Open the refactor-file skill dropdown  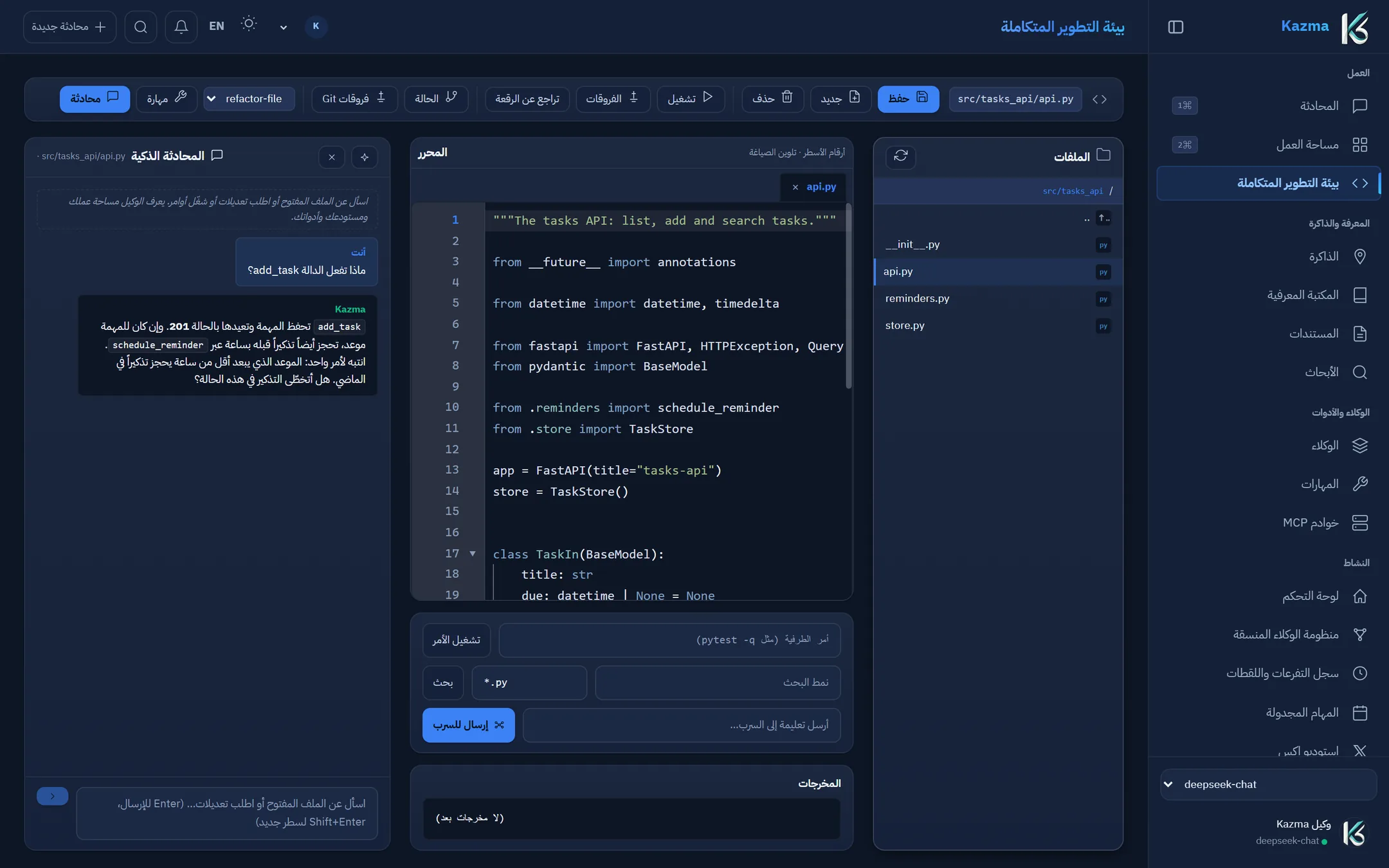[249, 99]
